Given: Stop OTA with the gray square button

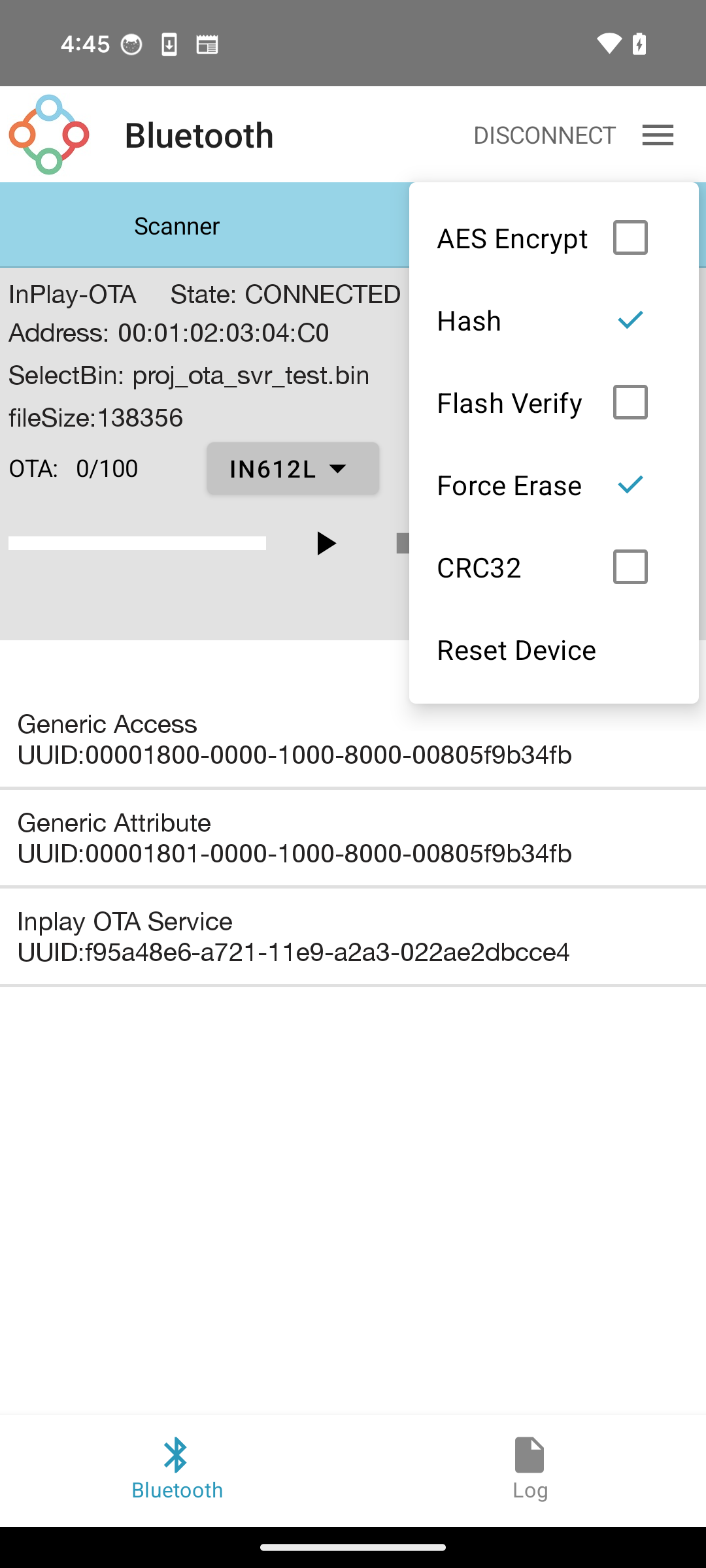Looking at the screenshot, I should click(x=403, y=543).
